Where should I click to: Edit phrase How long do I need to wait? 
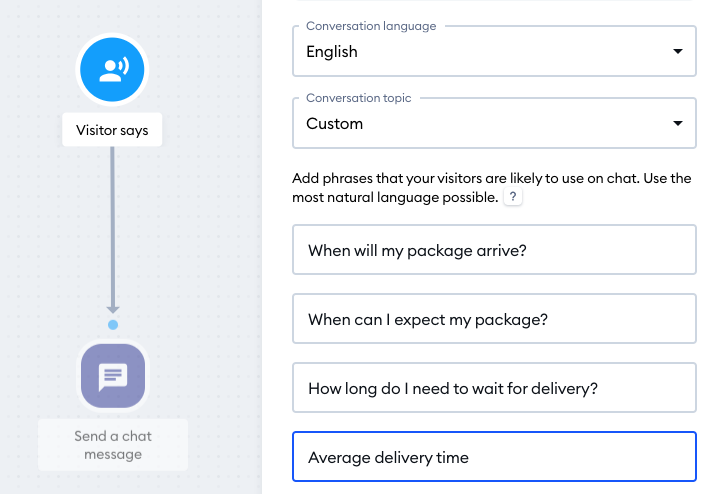(494, 387)
